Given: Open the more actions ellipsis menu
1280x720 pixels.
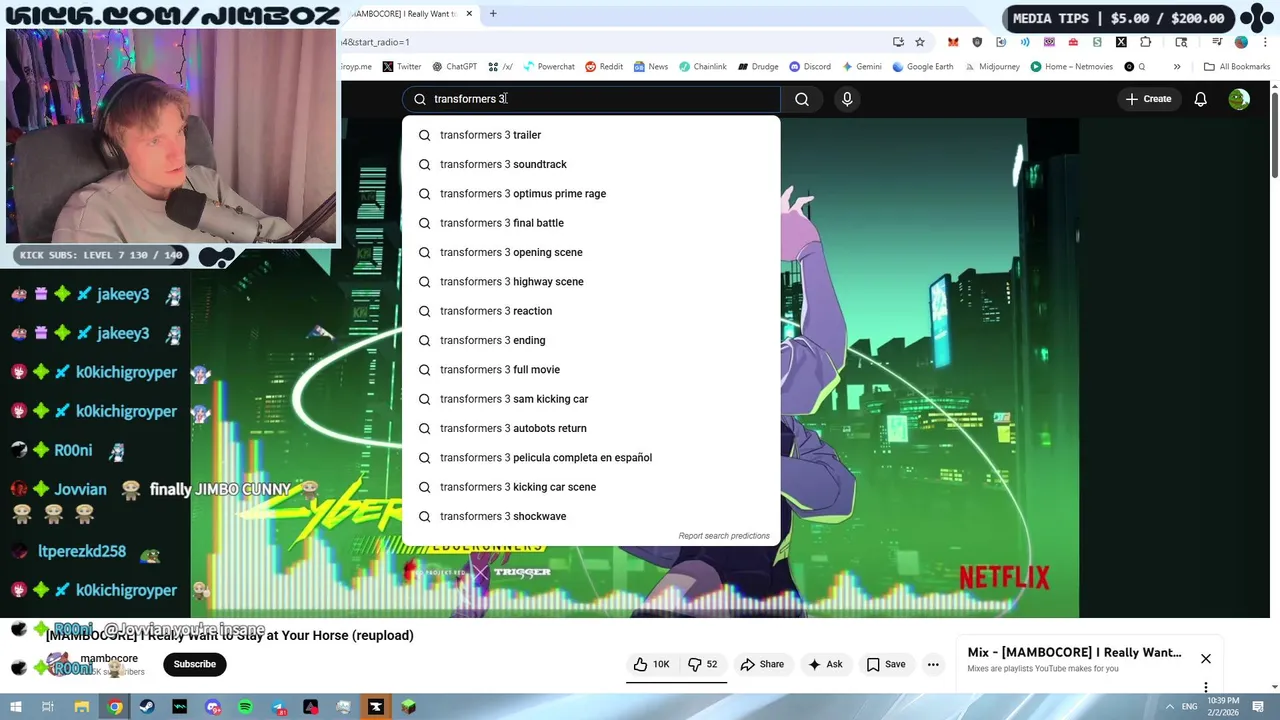Looking at the screenshot, I should pyautogui.click(x=933, y=664).
